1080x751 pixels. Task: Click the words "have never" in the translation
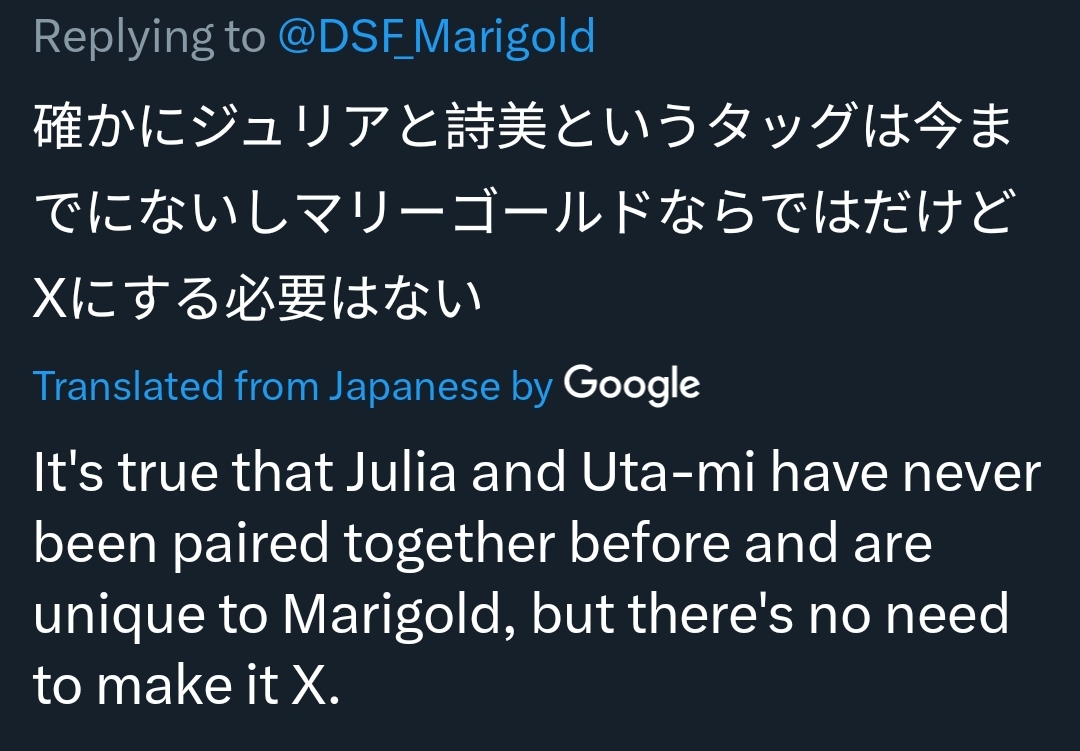point(905,473)
